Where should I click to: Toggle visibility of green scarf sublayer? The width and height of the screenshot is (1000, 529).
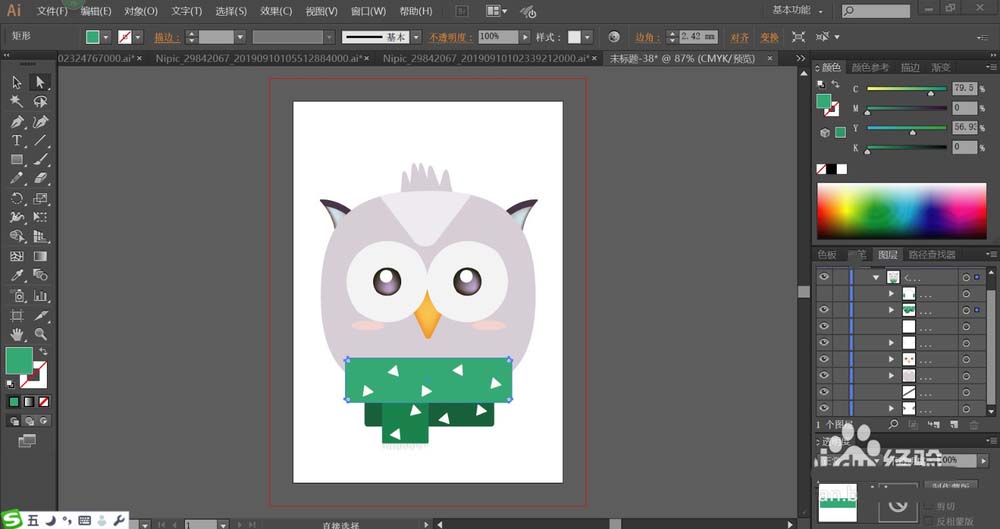[x=824, y=310]
